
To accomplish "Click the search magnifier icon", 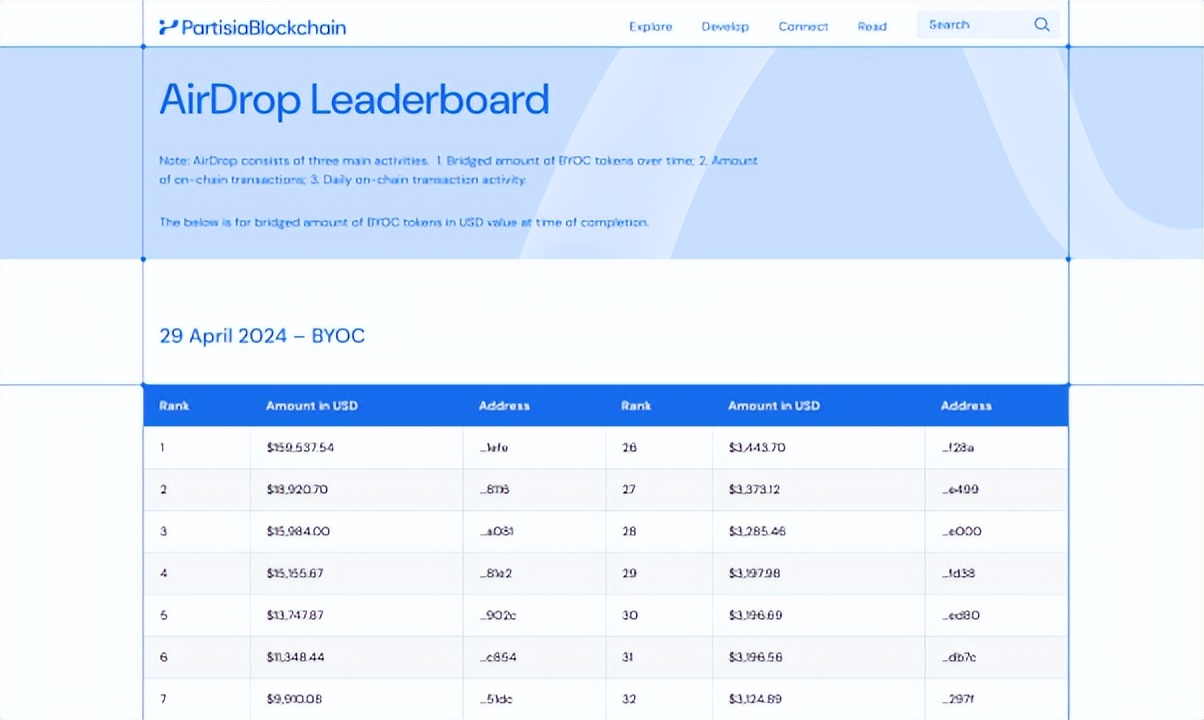I will pyautogui.click(x=1042, y=25).
